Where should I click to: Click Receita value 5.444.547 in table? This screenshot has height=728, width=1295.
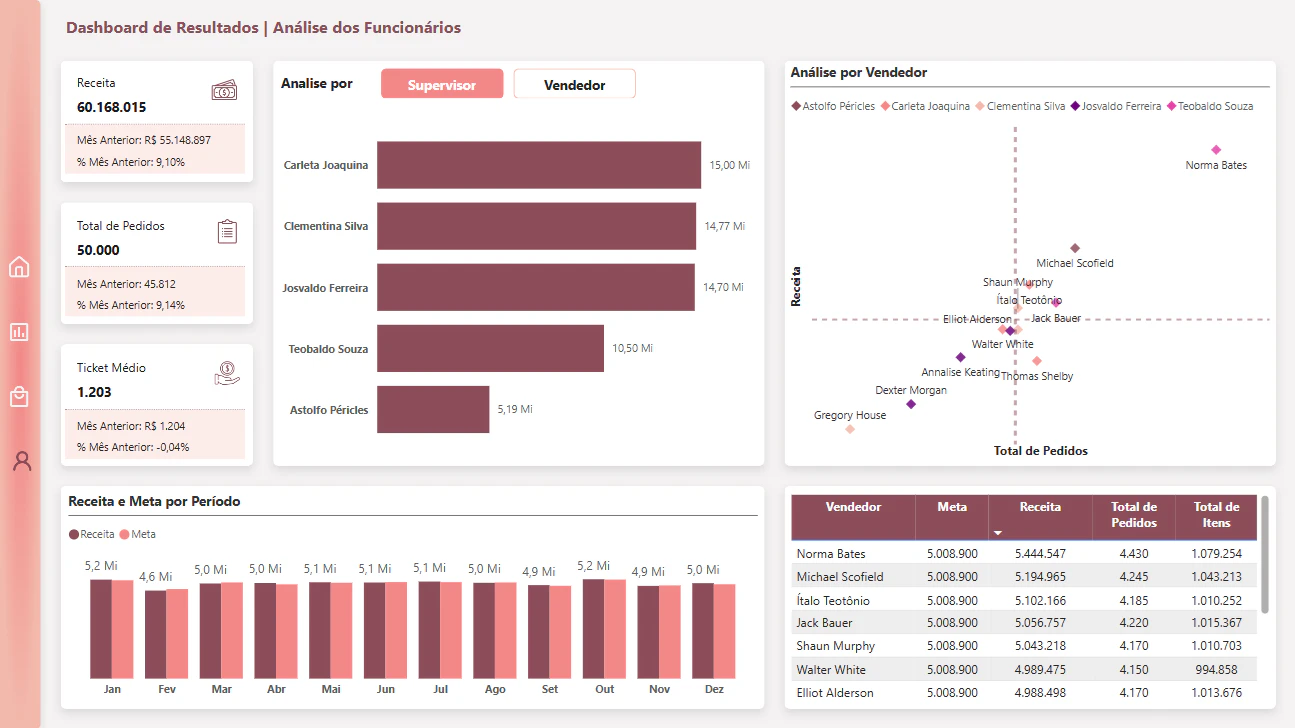[1040, 554]
